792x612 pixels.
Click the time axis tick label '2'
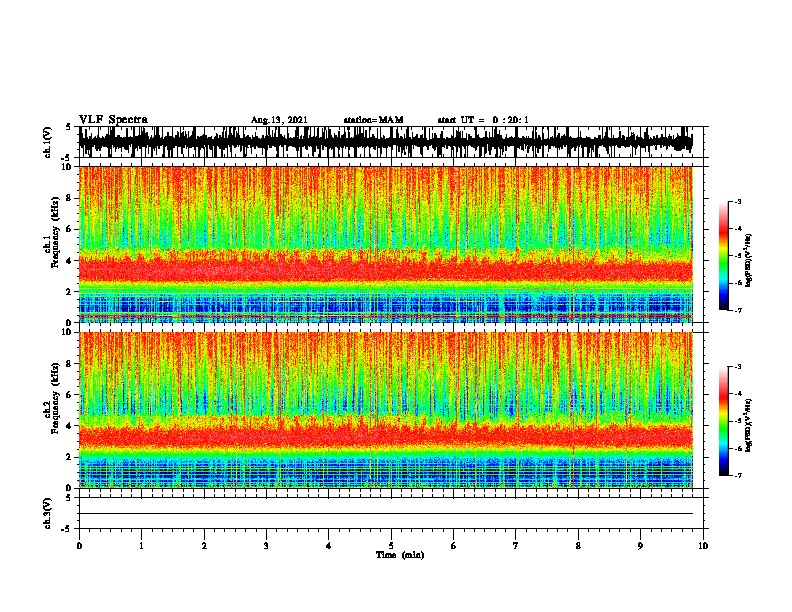pos(204,546)
